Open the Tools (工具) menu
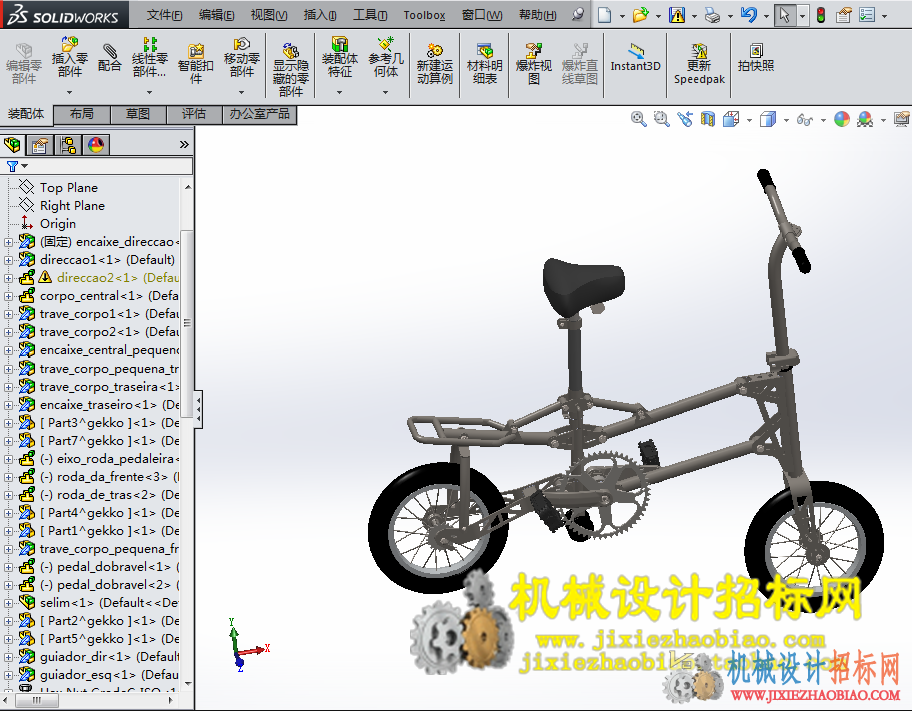The image size is (912, 711). pyautogui.click(x=370, y=15)
